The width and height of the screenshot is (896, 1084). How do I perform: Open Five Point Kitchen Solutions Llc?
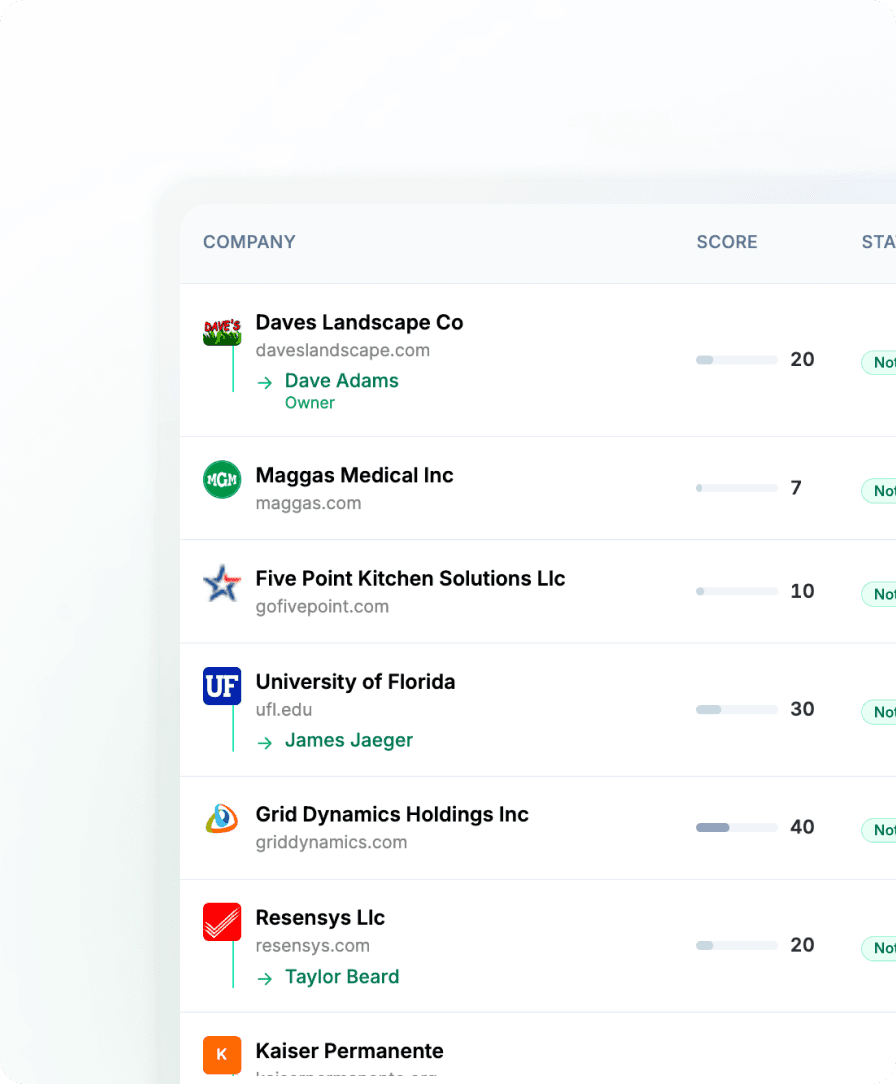[411, 579]
